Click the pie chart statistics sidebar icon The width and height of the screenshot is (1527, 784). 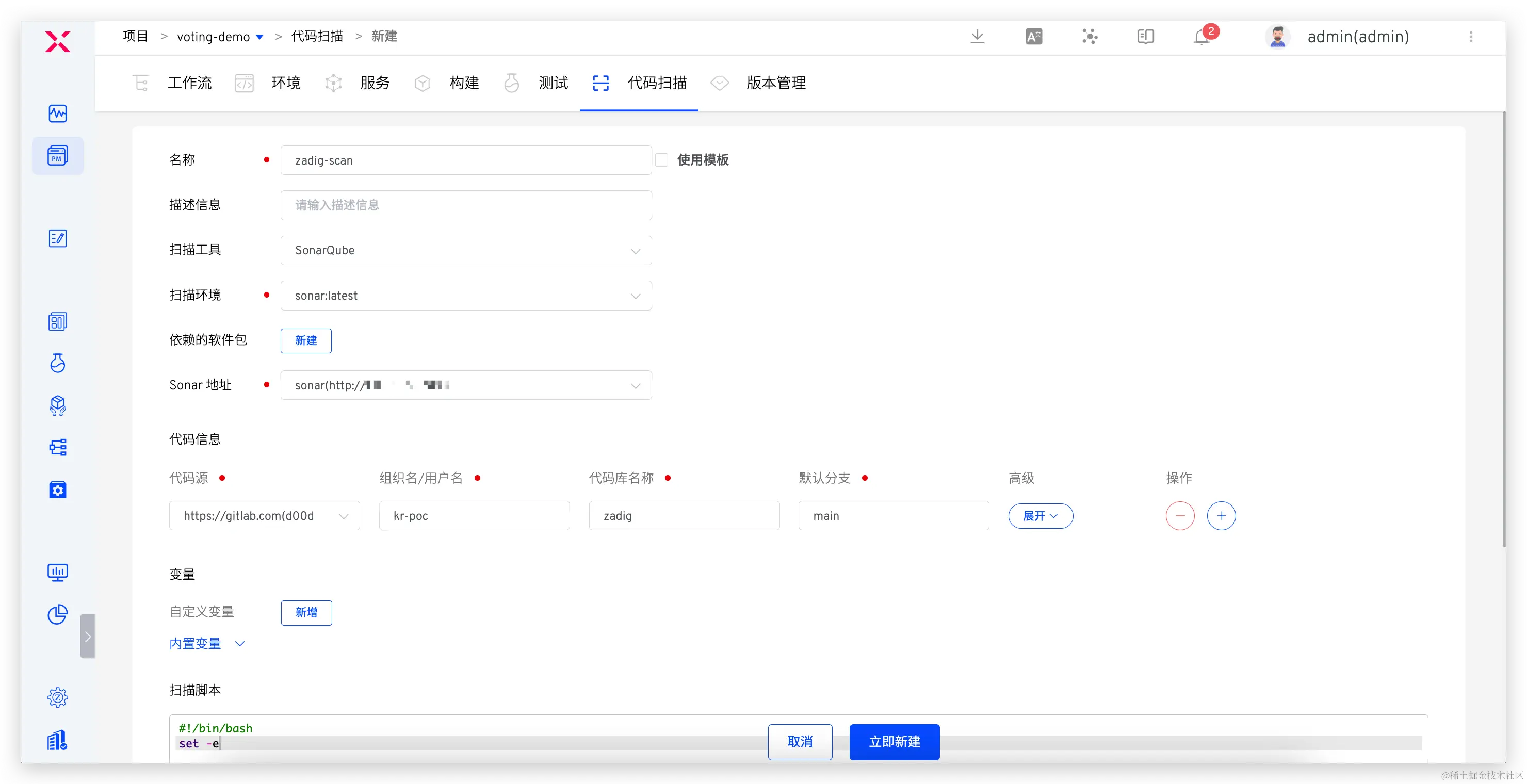[x=57, y=614]
